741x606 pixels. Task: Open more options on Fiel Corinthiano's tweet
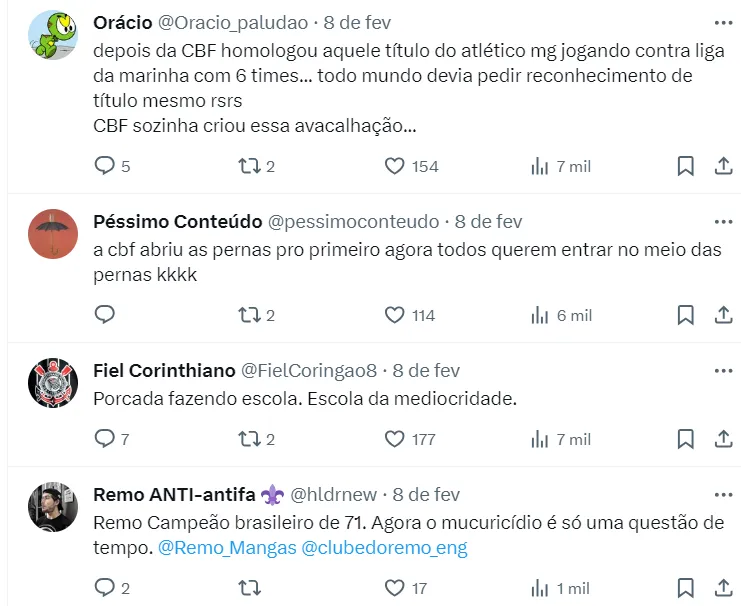723,370
